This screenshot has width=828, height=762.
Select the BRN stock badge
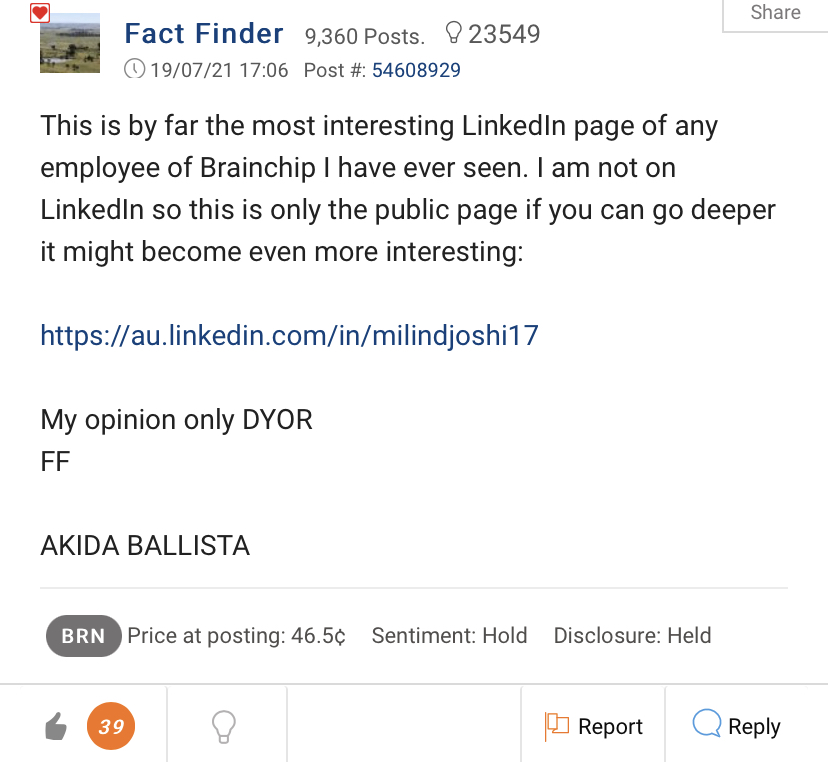(83, 636)
